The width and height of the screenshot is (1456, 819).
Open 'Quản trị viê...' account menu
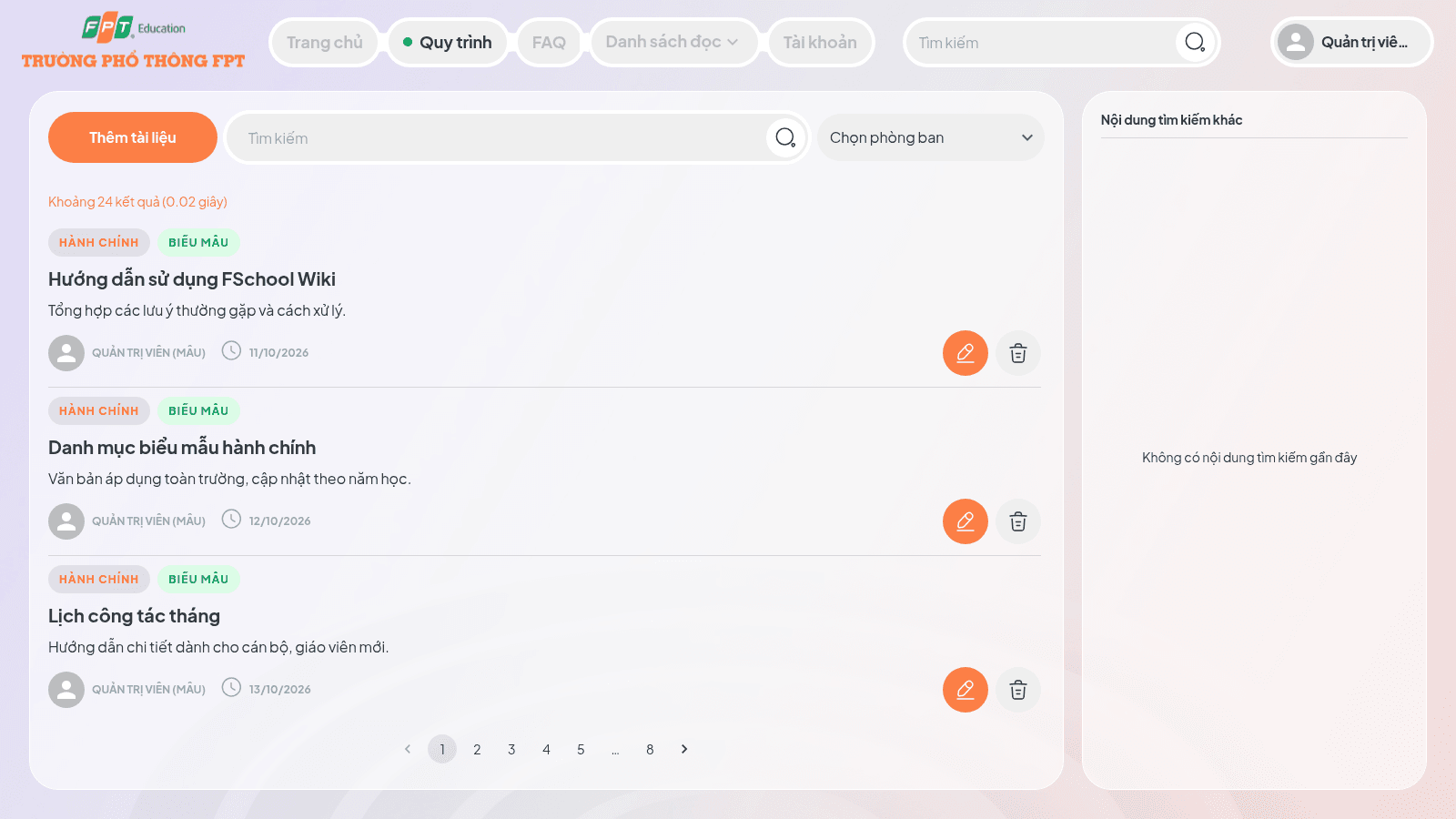1351,42
